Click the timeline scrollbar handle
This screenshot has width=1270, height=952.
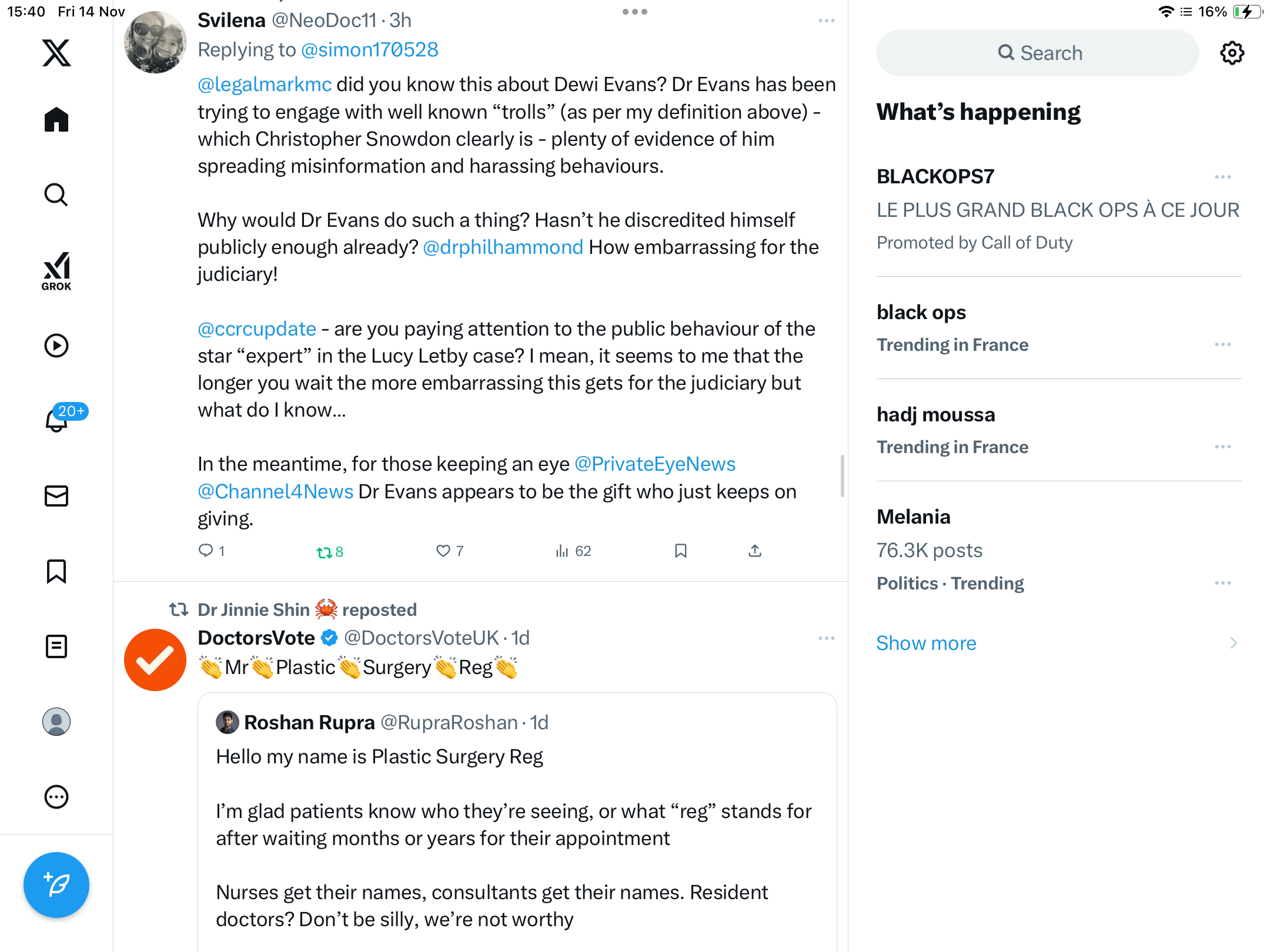[x=842, y=475]
